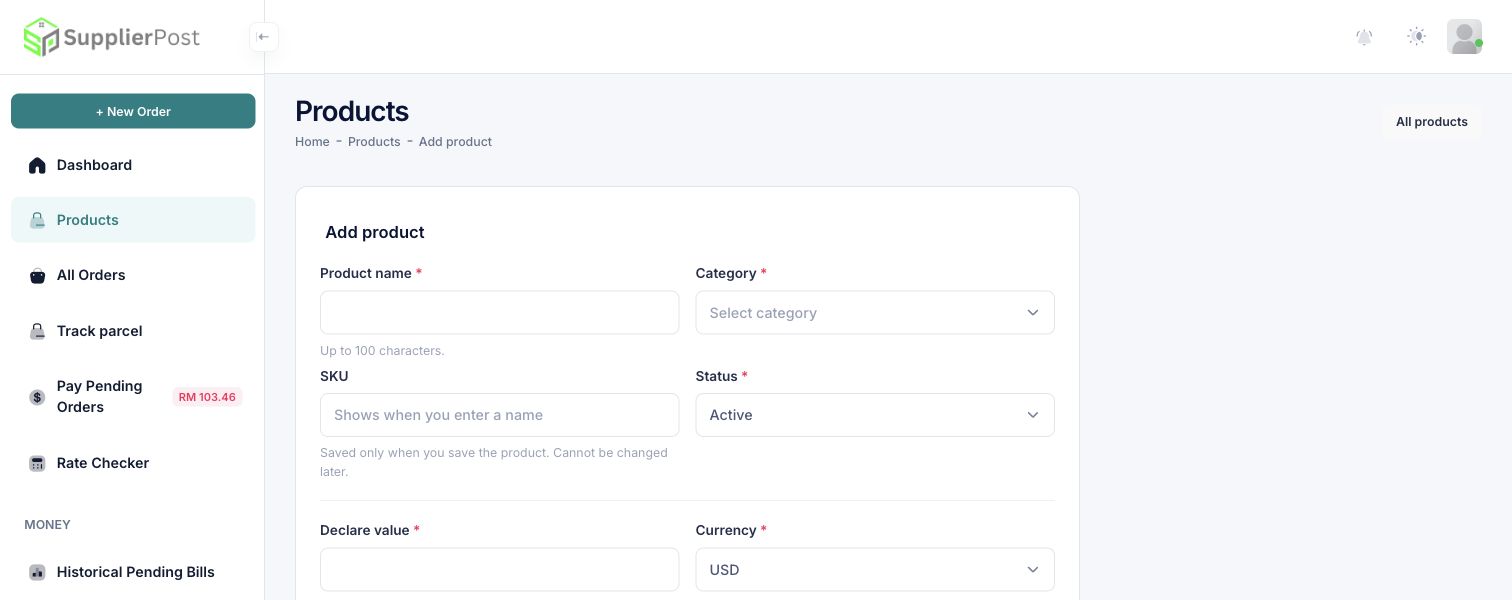
Task: Click the All products button
Action: pos(1431,122)
